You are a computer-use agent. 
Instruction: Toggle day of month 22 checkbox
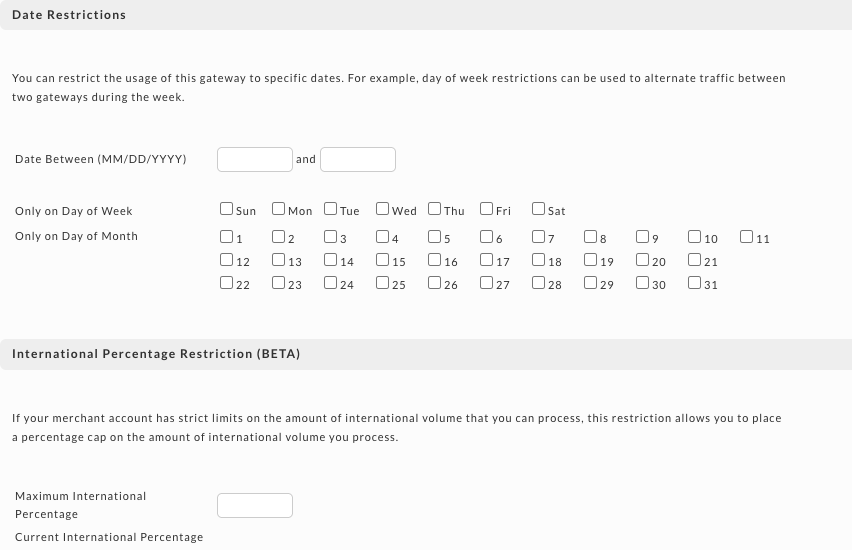(x=227, y=283)
